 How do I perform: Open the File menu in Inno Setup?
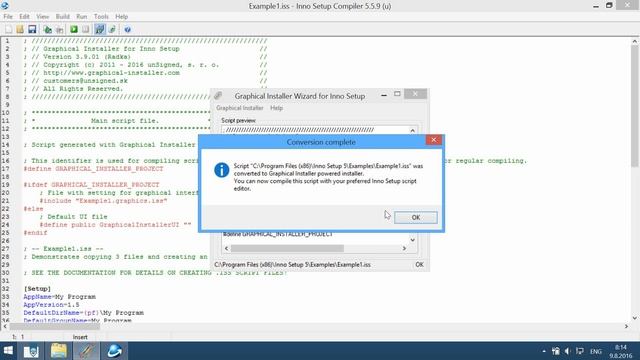pos(8,17)
